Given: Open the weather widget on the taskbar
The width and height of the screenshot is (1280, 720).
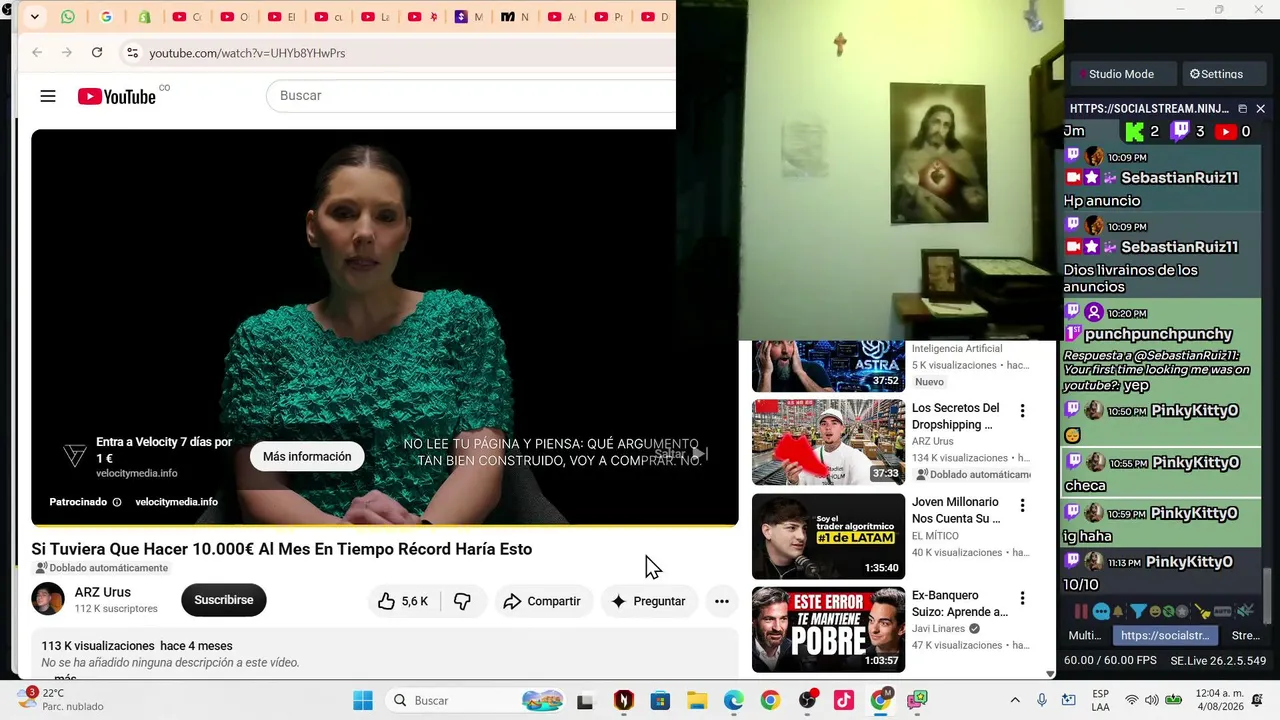Looking at the screenshot, I should click(x=60, y=699).
